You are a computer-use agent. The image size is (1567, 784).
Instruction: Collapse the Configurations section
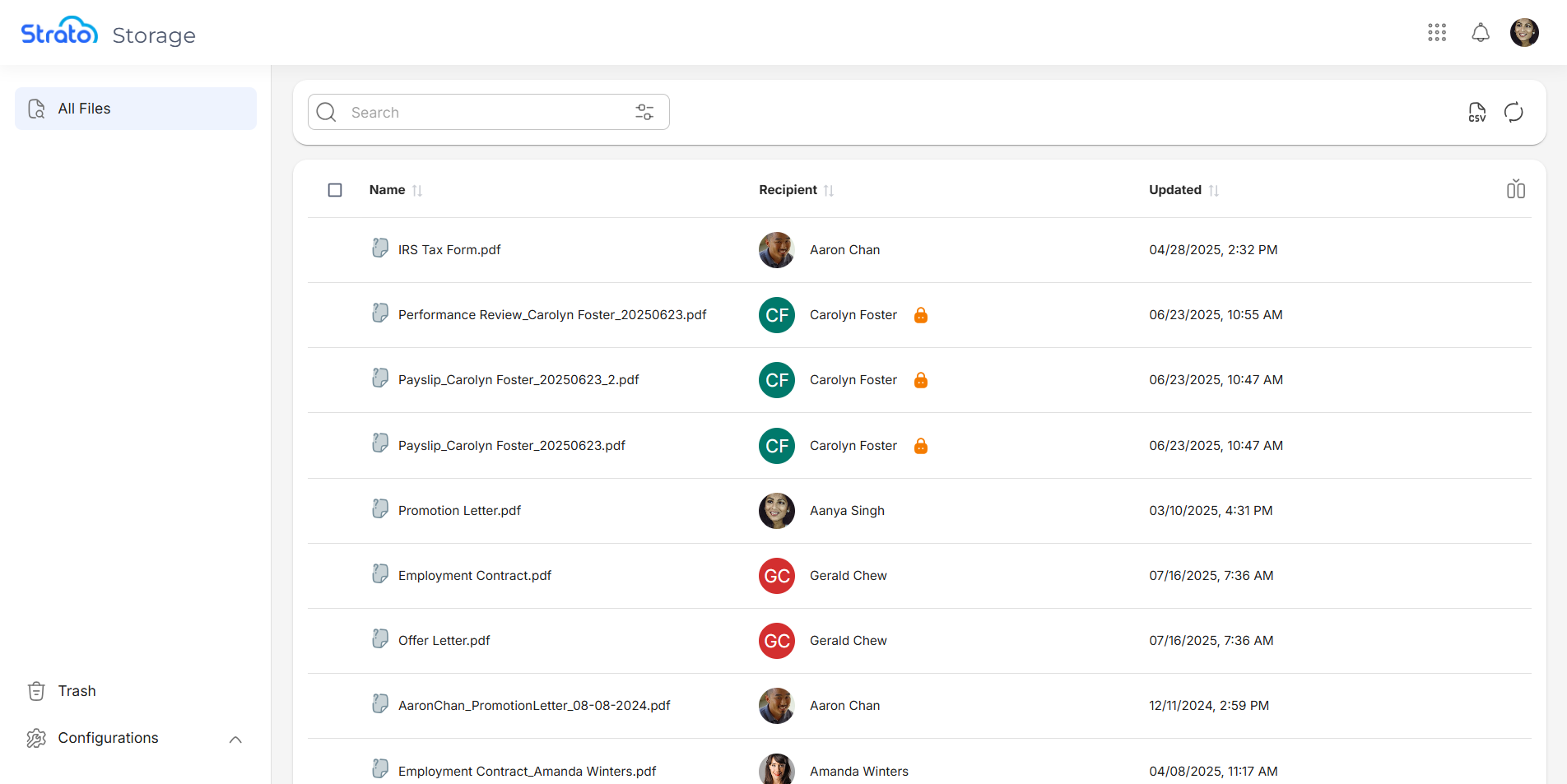tap(235, 739)
